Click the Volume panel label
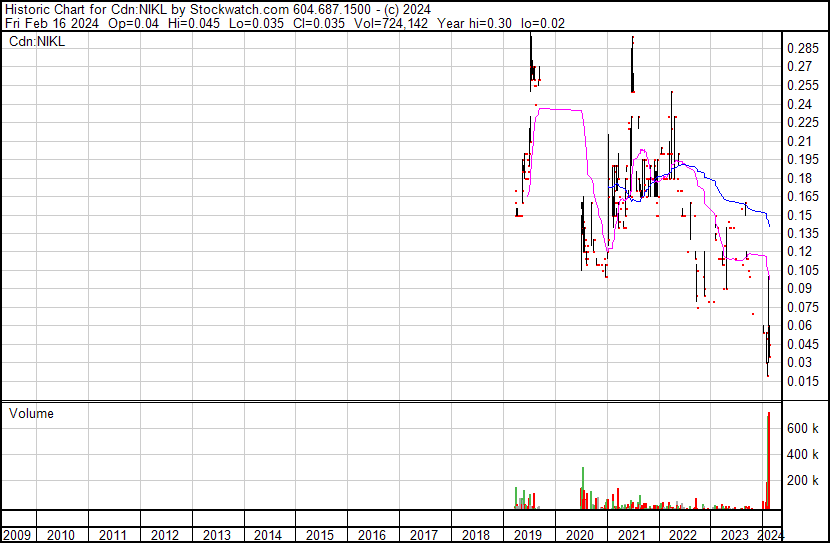The image size is (830, 543). point(31,413)
